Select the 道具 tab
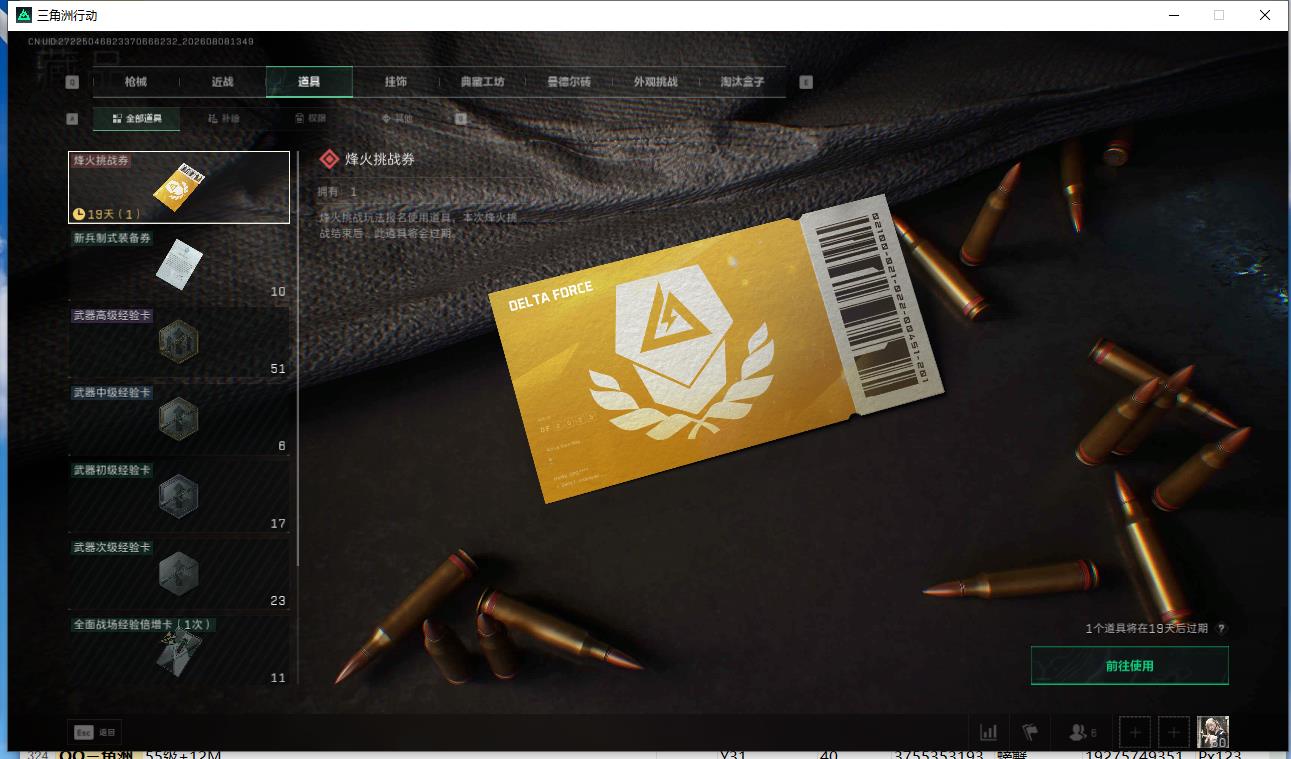Screen dimensions: 1291x759 [x=309, y=82]
